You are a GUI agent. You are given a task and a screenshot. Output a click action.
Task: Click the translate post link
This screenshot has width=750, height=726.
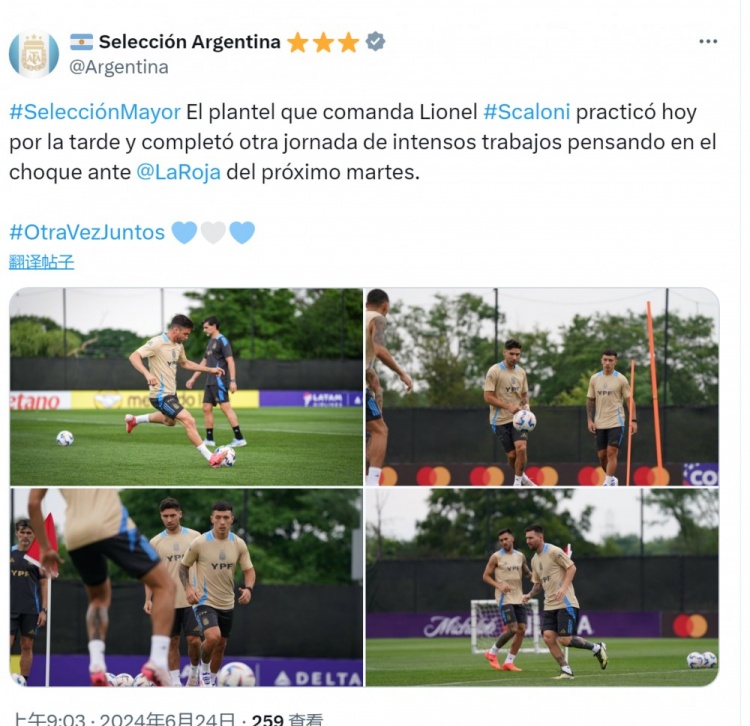pyautogui.click(x=42, y=262)
